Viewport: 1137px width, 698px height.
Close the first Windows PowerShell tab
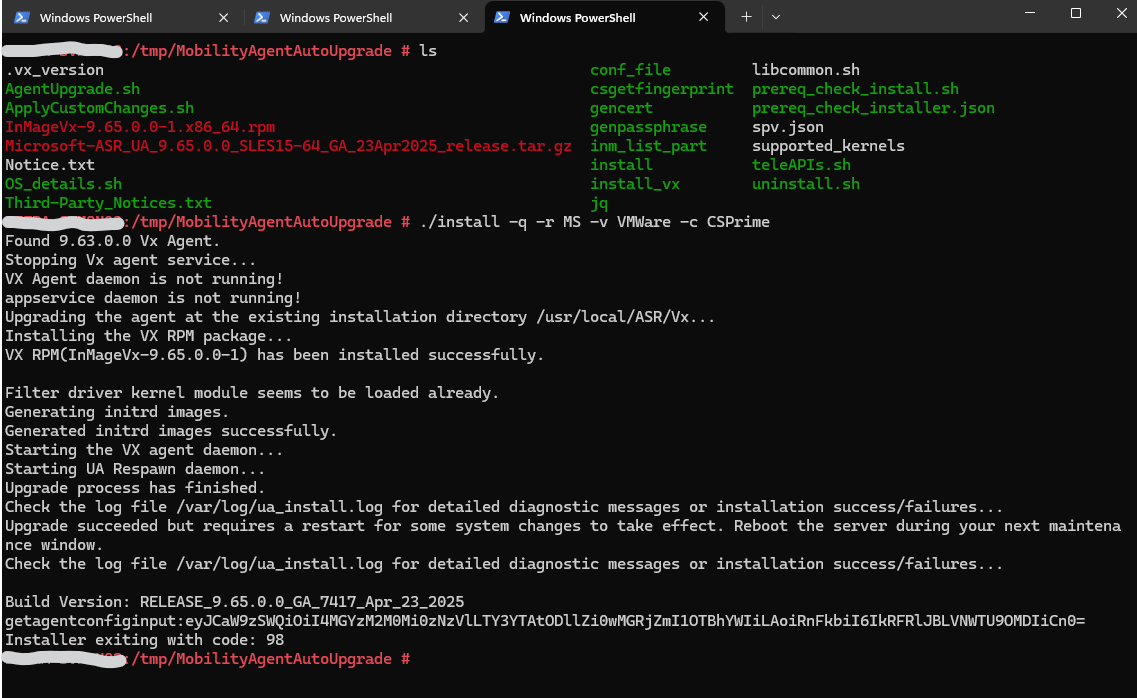[223, 17]
